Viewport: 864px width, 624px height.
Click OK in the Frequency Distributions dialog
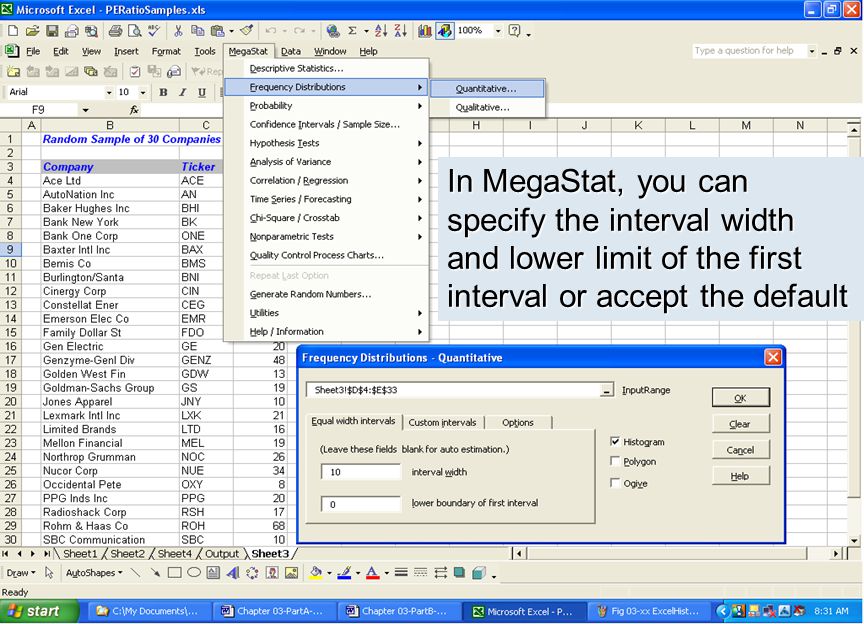click(x=740, y=397)
